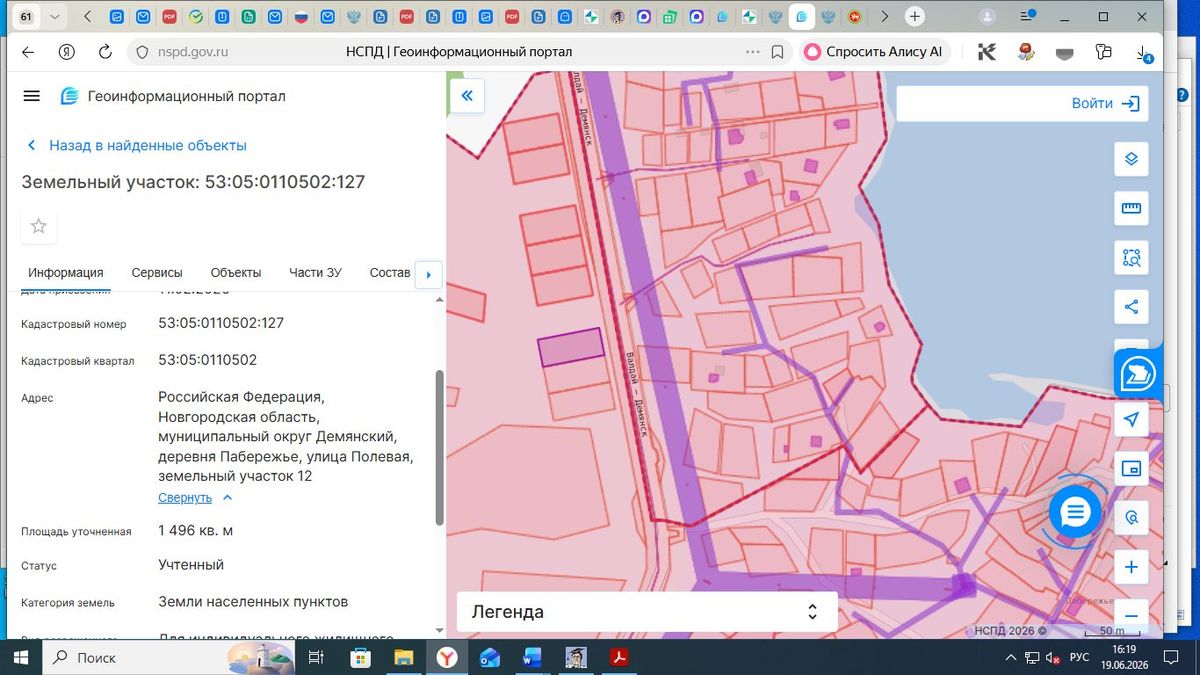
Task: Open File Explorer from the taskbar
Action: point(403,657)
